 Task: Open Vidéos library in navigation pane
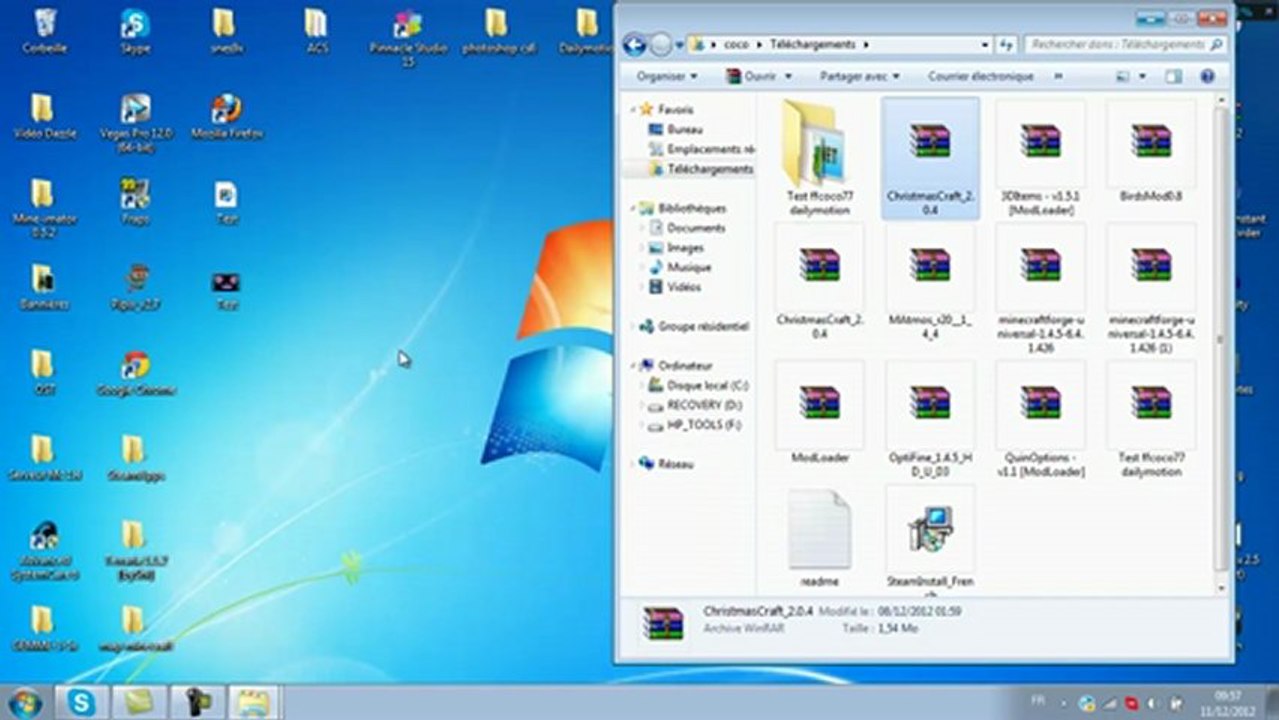tap(675, 287)
